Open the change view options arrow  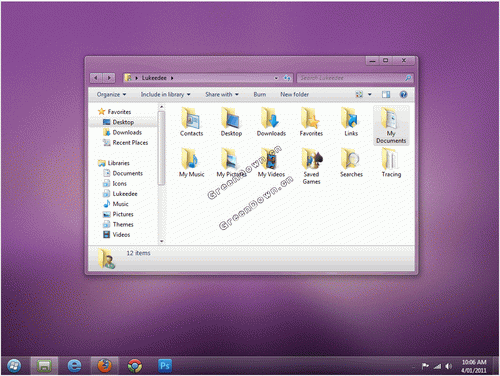369,95
